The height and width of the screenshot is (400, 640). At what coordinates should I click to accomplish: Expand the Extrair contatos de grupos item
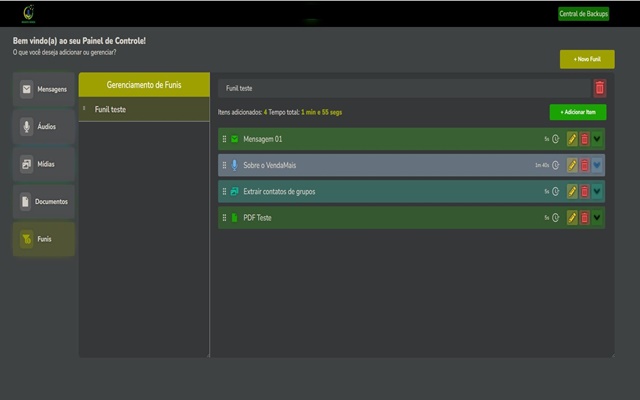point(597,191)
